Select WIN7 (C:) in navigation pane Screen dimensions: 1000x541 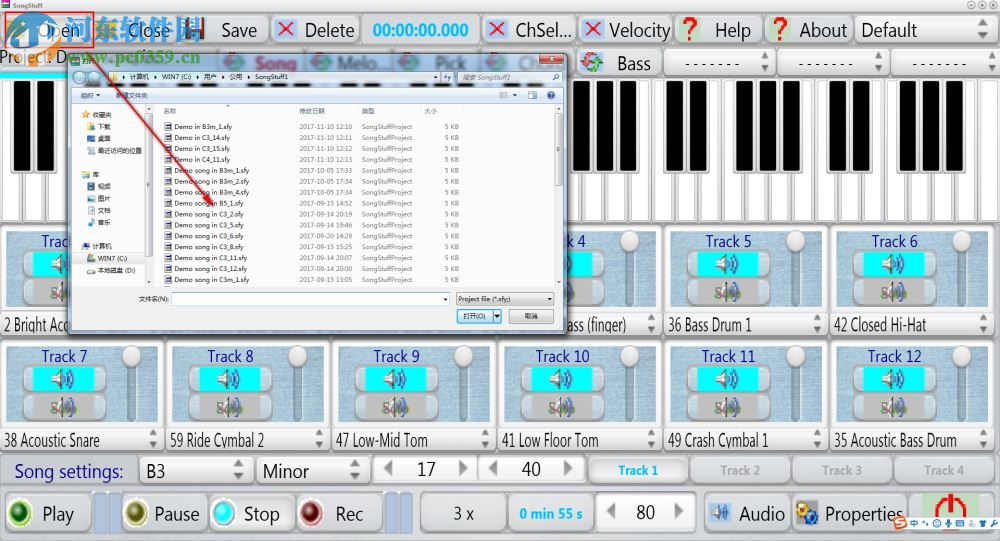(112, 258)
